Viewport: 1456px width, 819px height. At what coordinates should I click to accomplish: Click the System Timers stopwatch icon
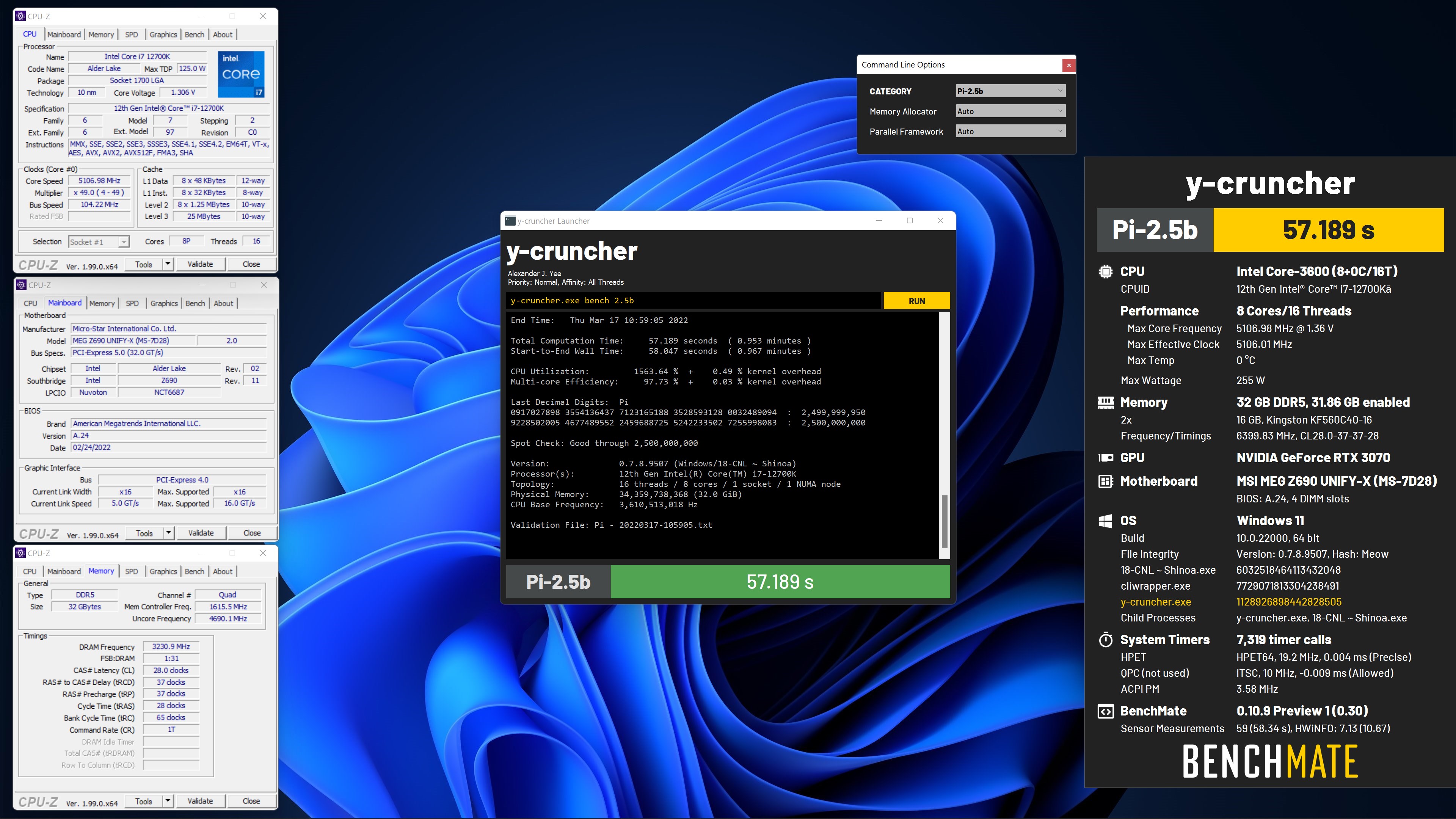[x=1106, y=640]
